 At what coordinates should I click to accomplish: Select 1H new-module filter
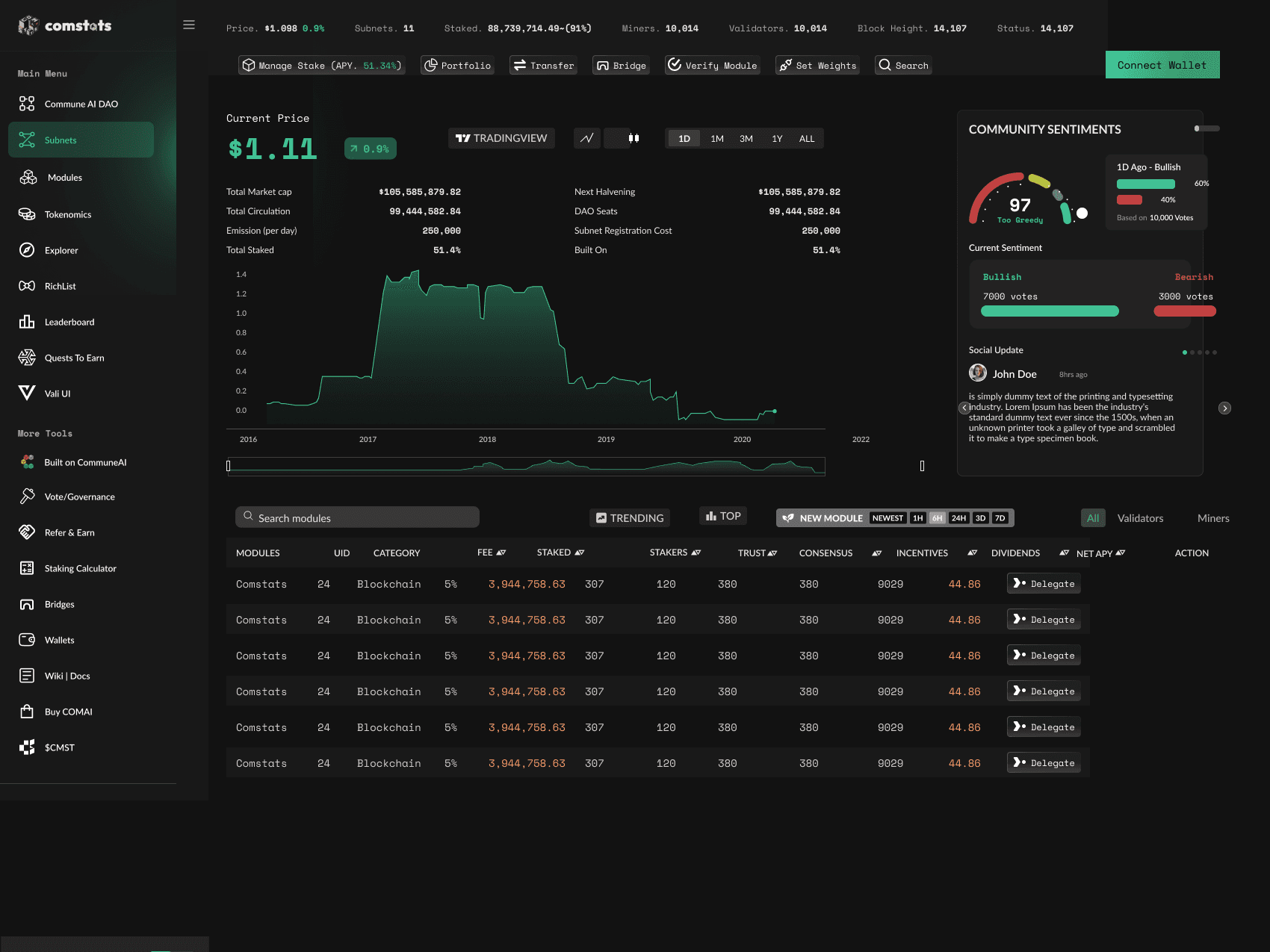click(918, 518)
